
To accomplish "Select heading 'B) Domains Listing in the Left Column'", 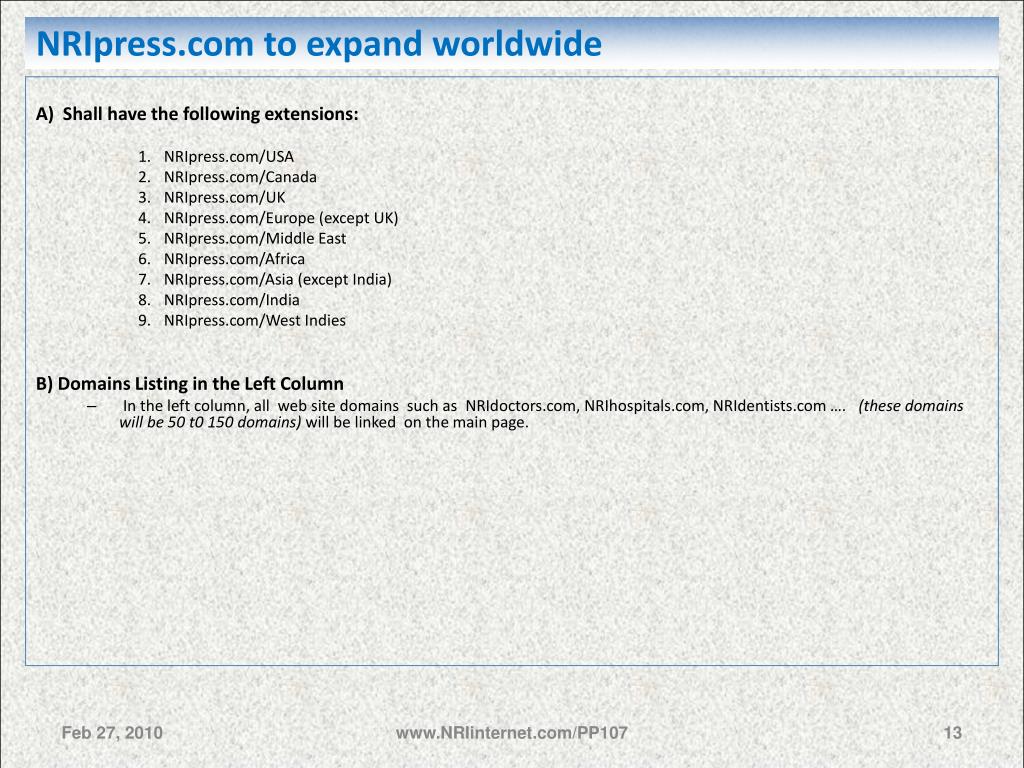I will [189, 383].
